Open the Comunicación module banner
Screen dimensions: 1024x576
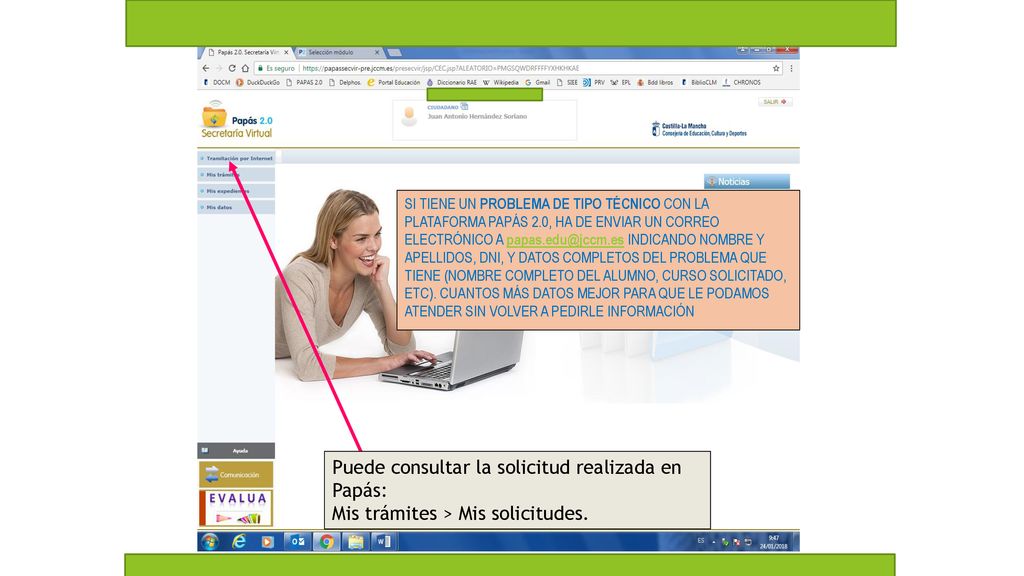(236, 474)
